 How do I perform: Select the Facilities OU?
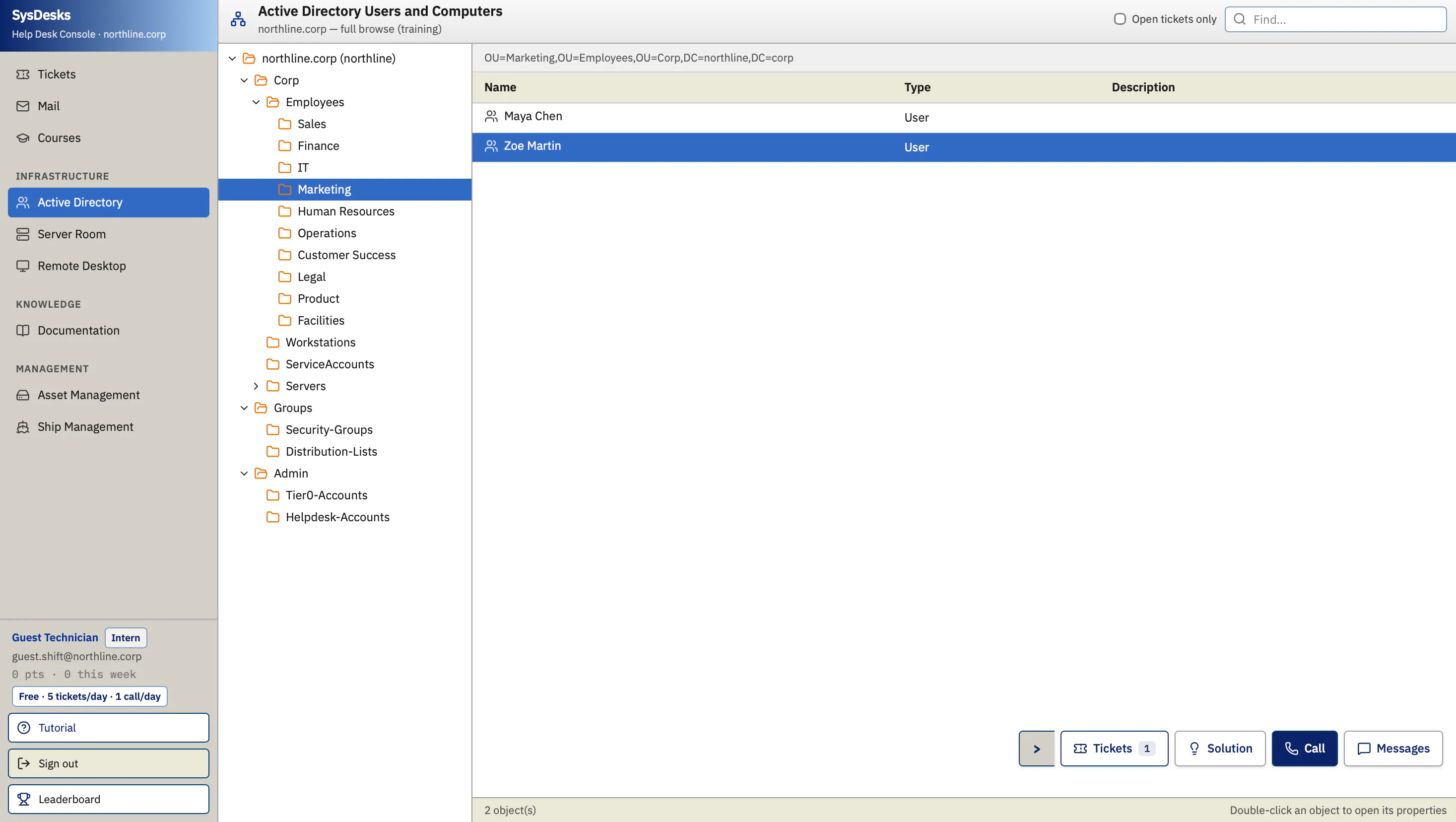coord(345,321)
